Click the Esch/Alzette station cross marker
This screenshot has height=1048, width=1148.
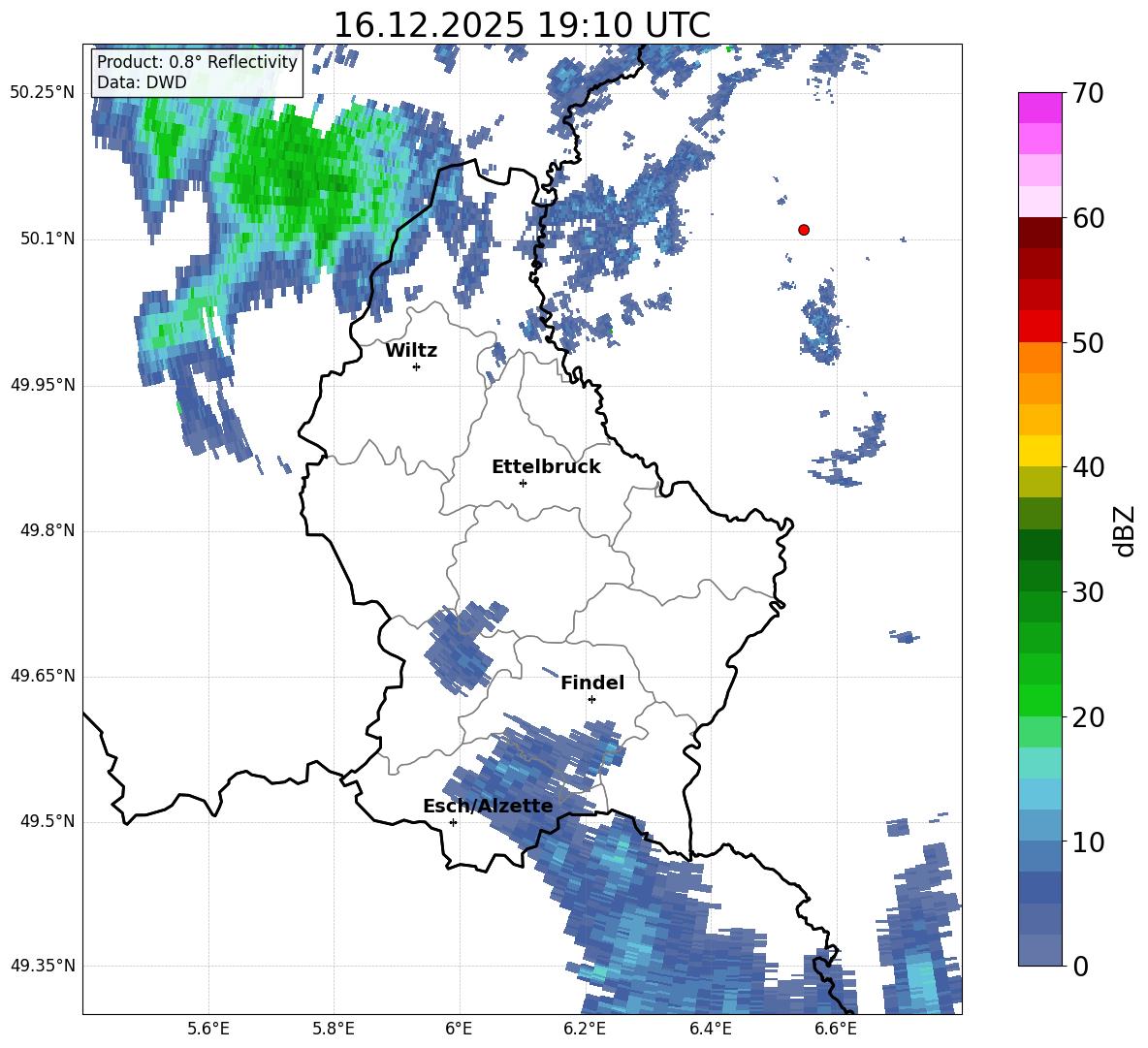pyautogui.click(x=453, y=822)
